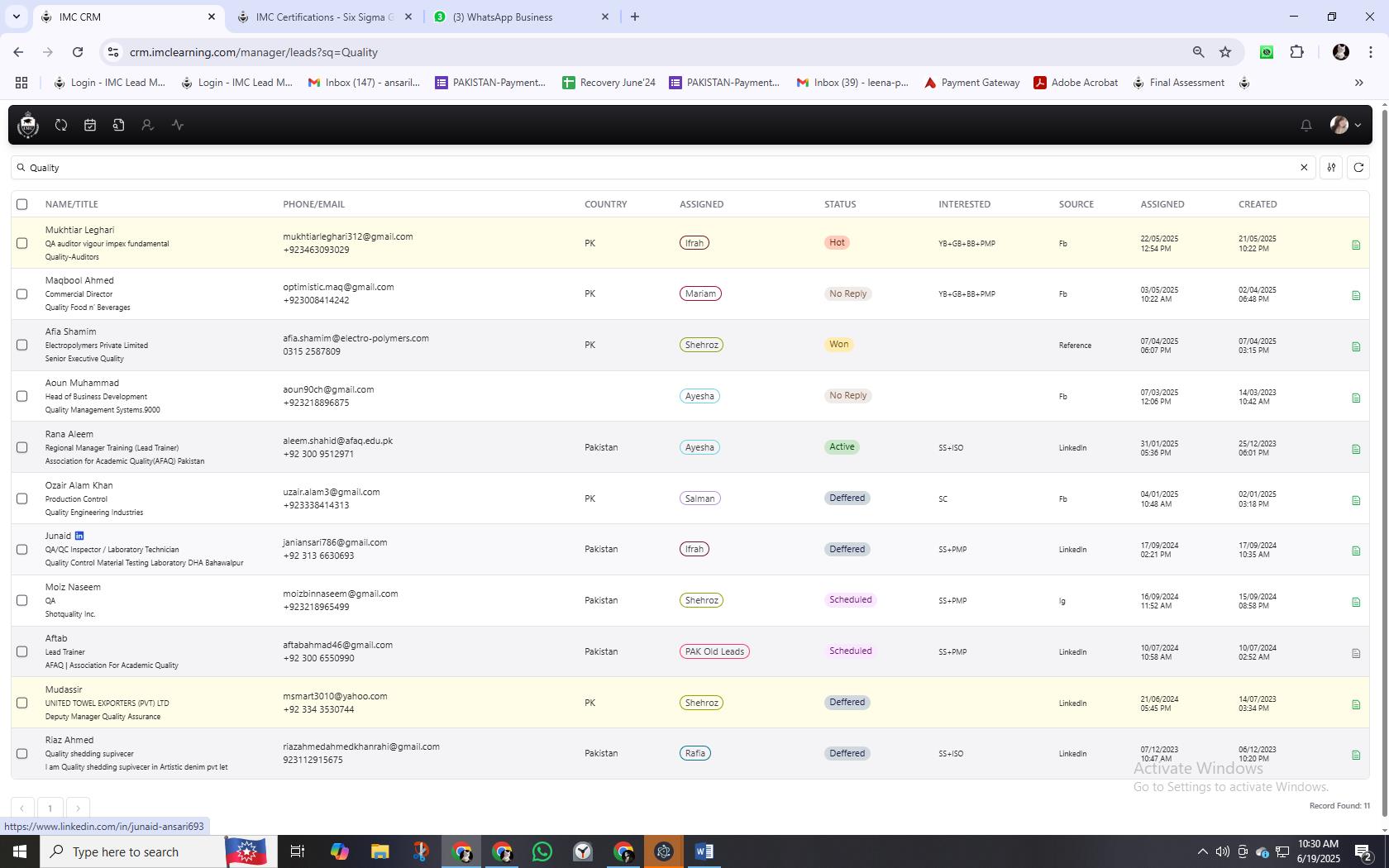The width and height of the screenshot is (1389, 868).
Task: Bookmark this page with the star icon
Action: (x=1225, y=52)
